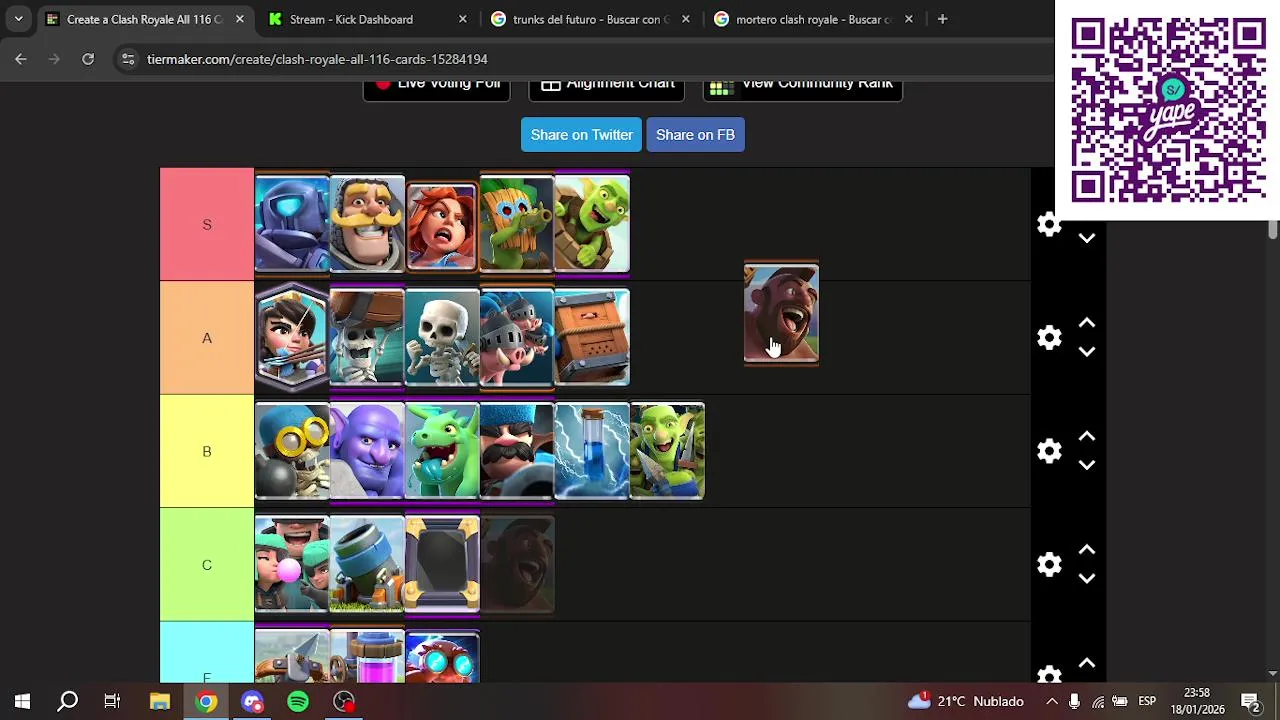Go back in browser history
The image size is (1280, 720).
[21, 59]
